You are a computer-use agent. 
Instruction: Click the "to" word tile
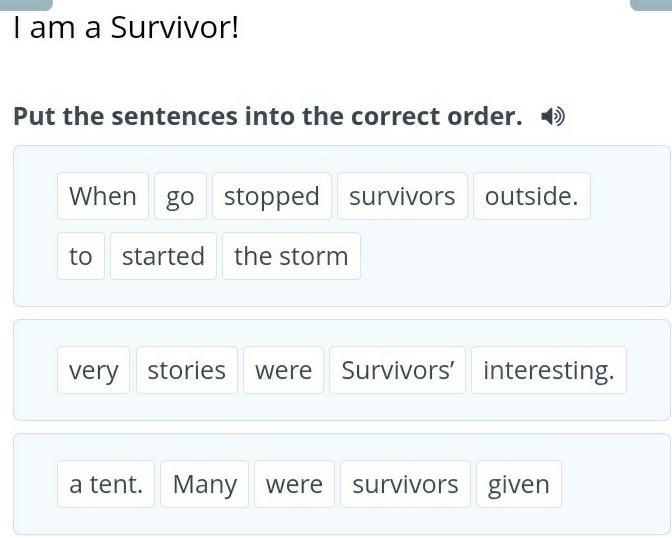(x=81, y=256)
